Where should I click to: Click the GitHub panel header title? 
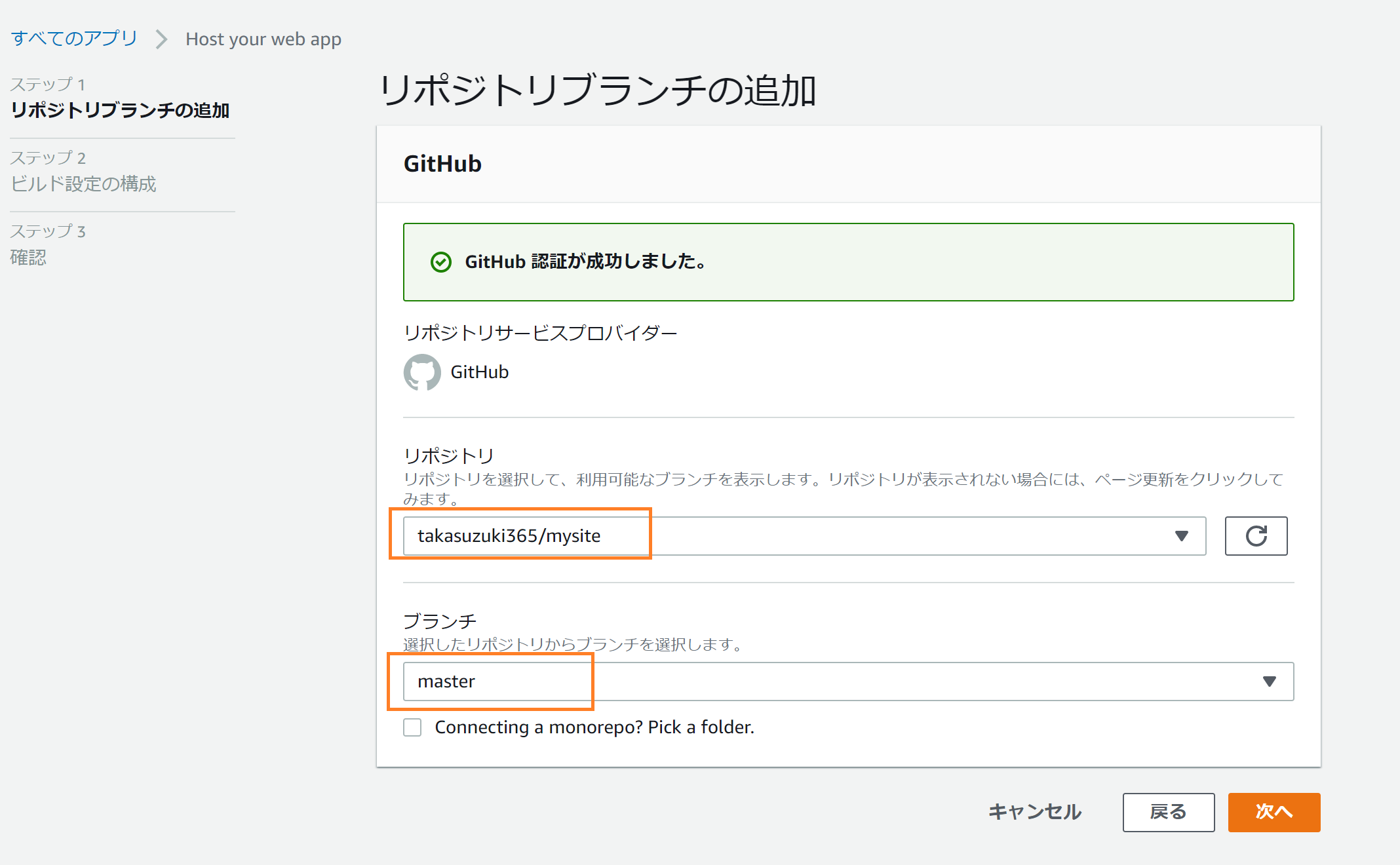tap(442, 164)
